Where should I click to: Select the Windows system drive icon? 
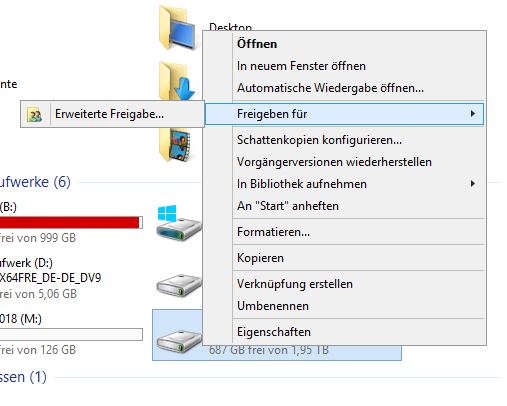tap(179, 223)
